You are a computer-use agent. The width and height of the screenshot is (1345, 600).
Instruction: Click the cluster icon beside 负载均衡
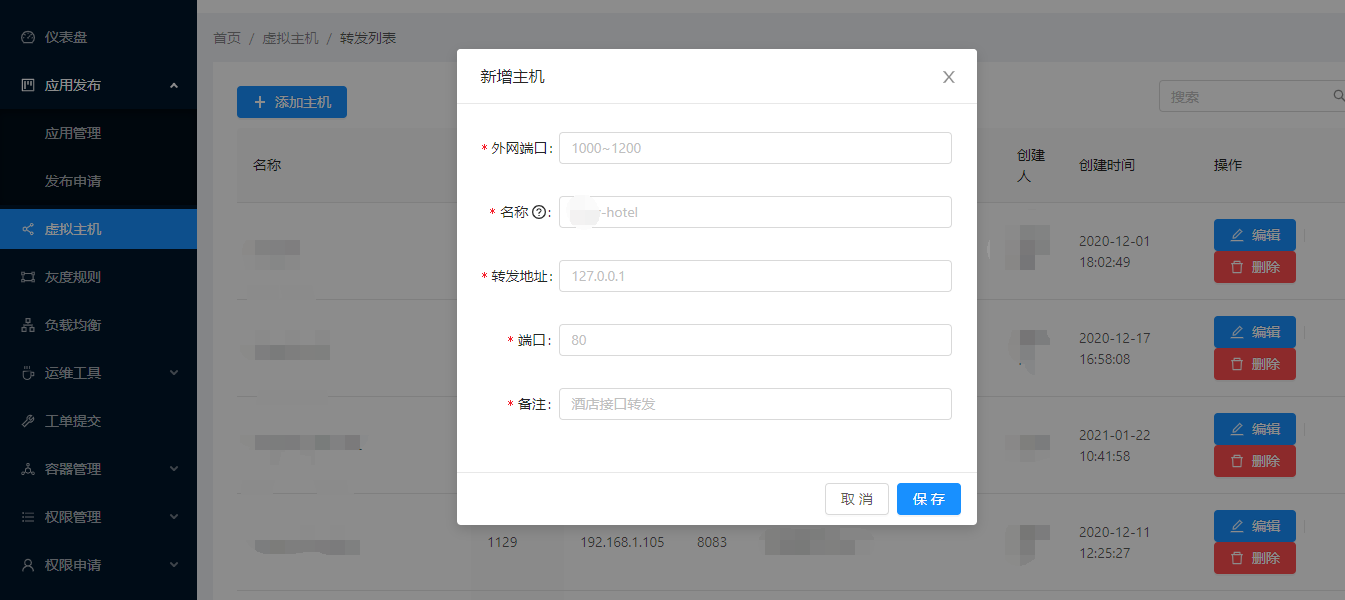pyautogui.click(x=28, y=325)
